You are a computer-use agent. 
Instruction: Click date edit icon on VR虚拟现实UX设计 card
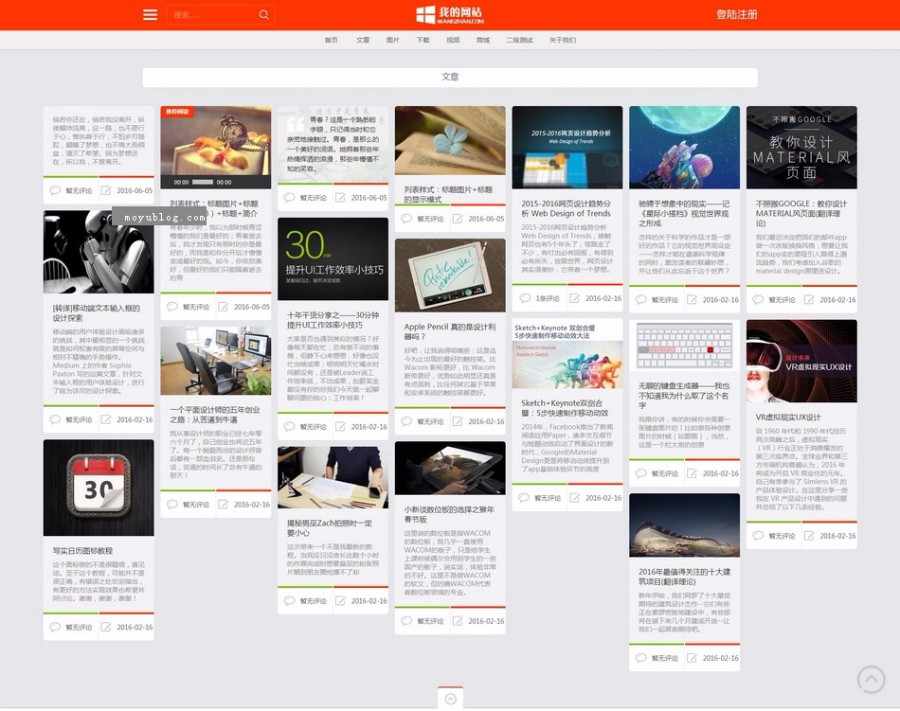[809, 535]
